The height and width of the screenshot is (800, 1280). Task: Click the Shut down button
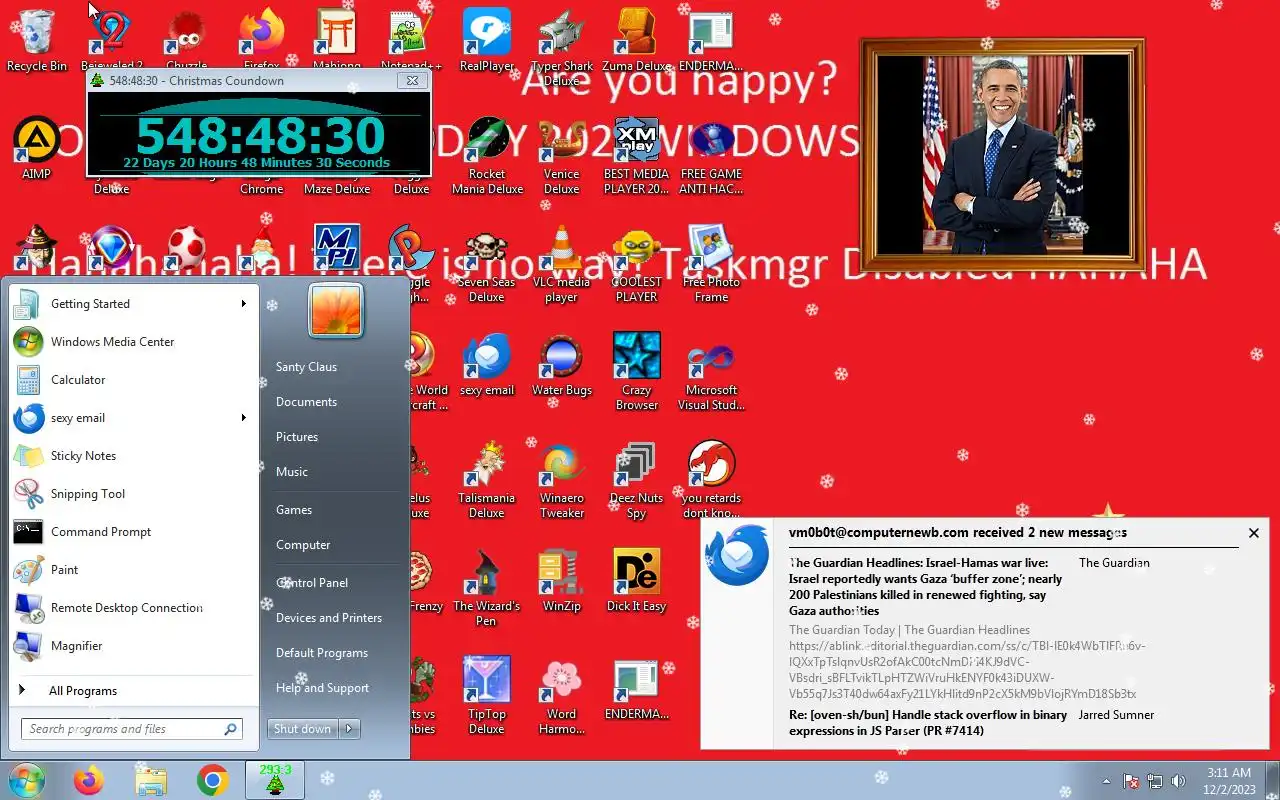(x=303, y=729)
